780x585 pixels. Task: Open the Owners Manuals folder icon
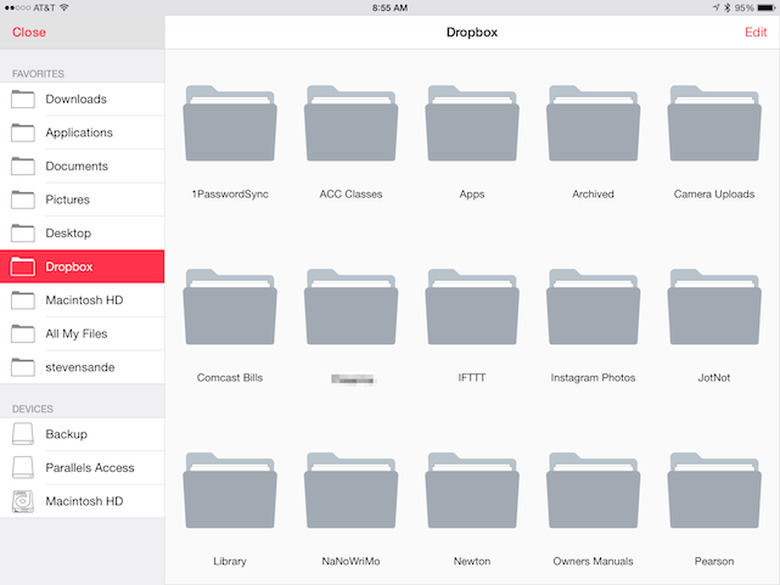(593, 490)
